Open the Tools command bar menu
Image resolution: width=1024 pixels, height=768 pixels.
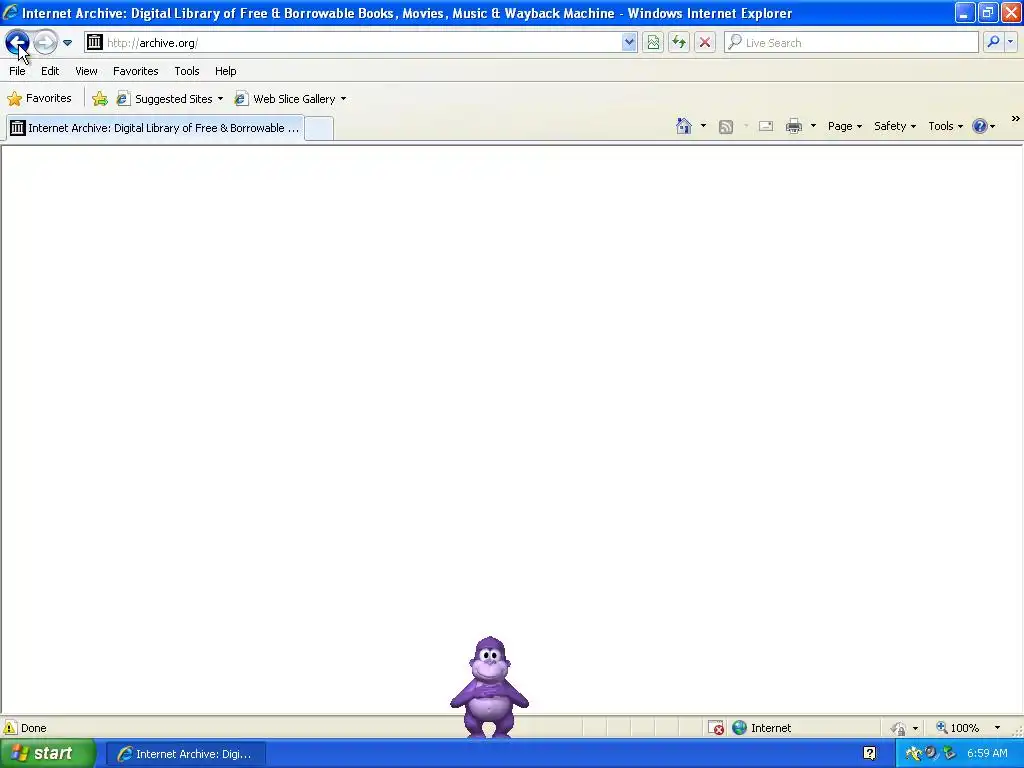[x=946, y=126]
